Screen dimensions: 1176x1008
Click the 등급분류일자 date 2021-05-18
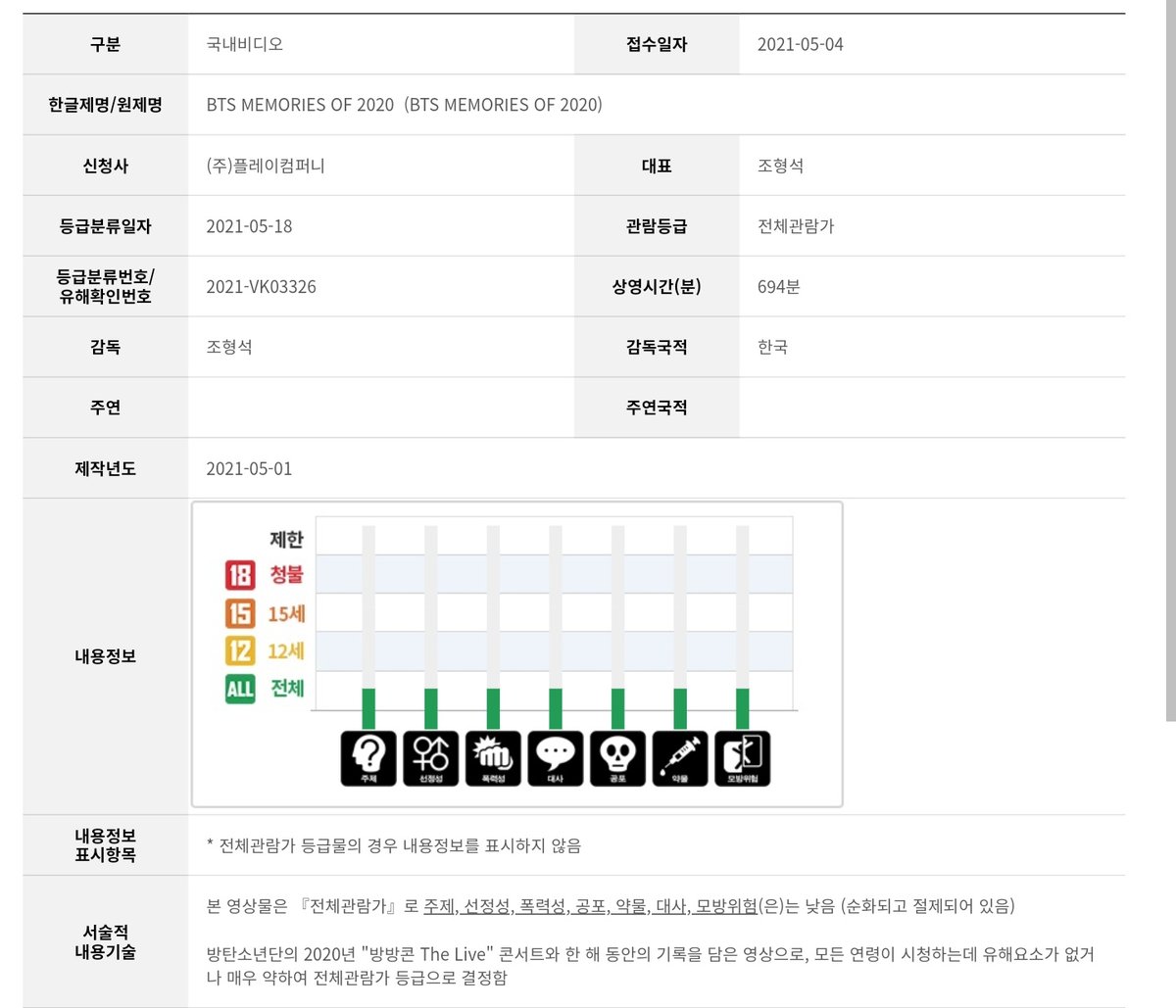249,226
